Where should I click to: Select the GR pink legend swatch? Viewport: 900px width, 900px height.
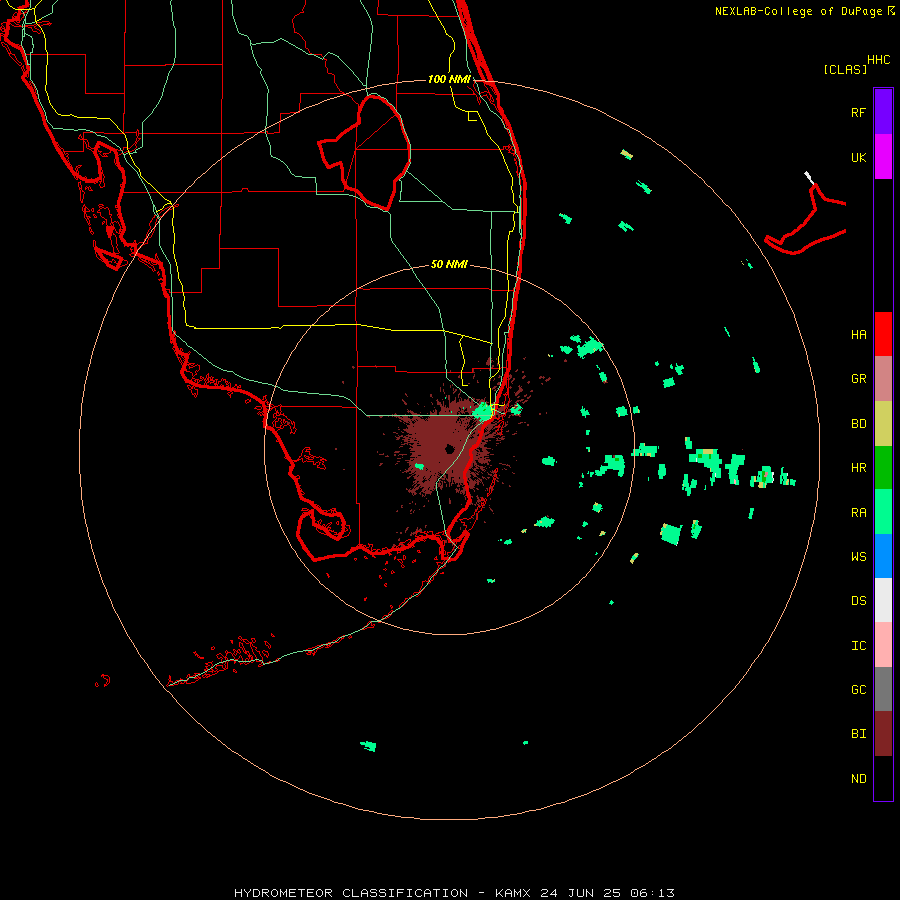pyautogui.click(x=883, y=379)
